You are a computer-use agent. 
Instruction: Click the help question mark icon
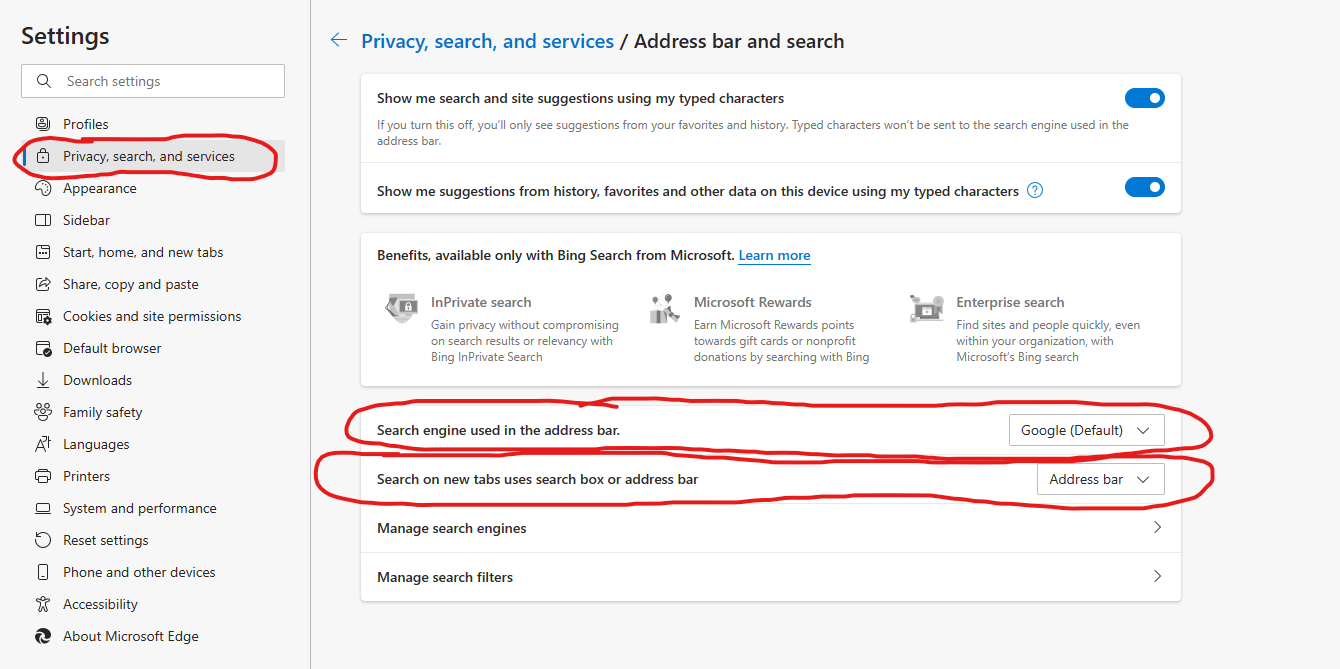[x=1035, y=190]
